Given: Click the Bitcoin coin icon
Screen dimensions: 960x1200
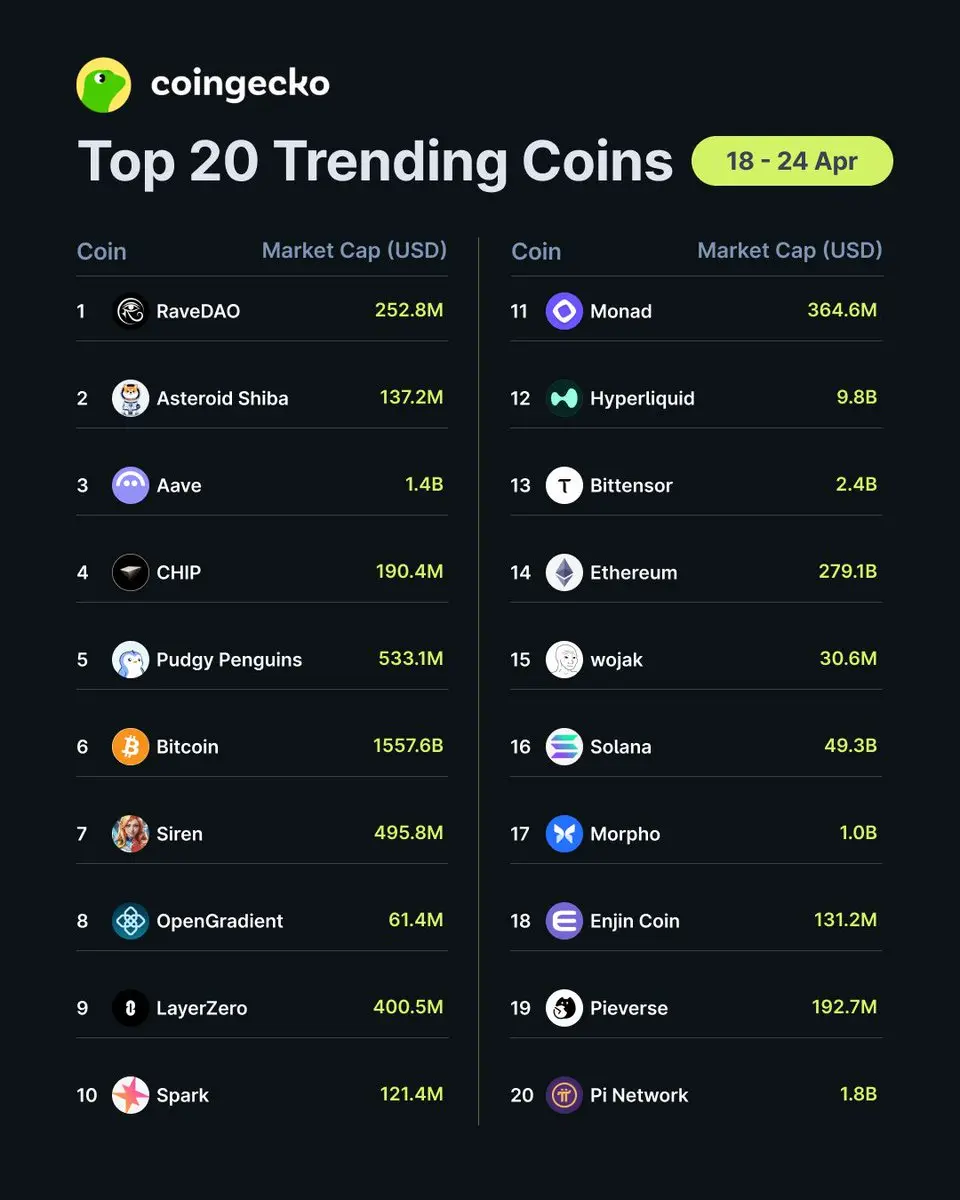Looking at the screenshot, I should (130, 747).
